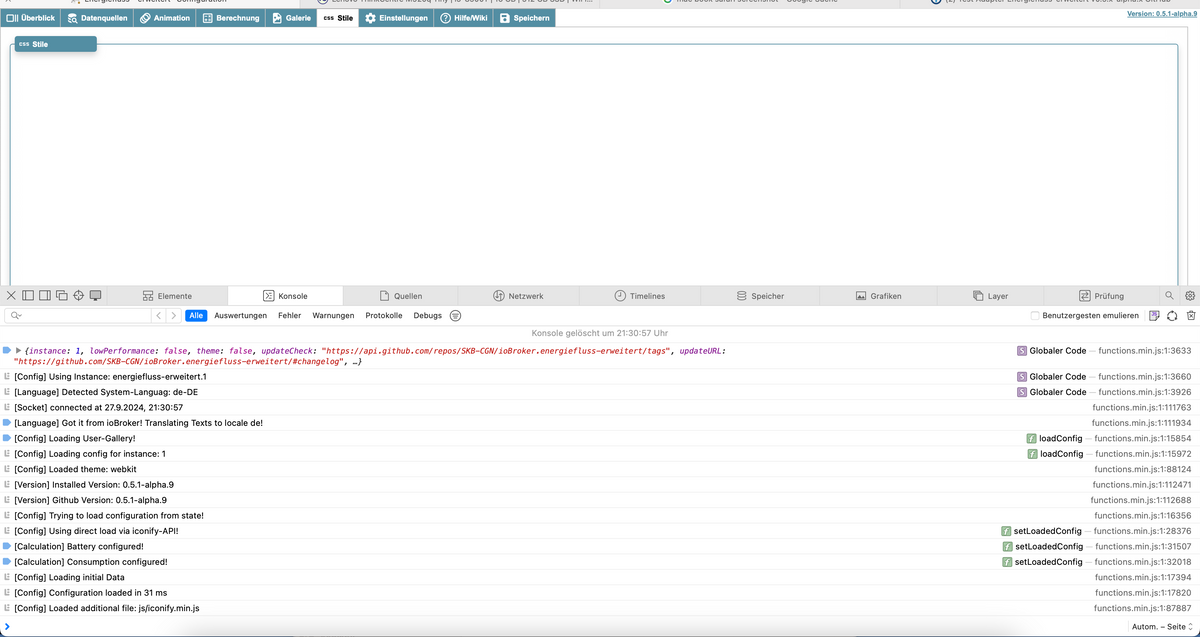Open source link functions.min.js:1:3660
Image resolution: width=1200 pixels, height=637 pixels.
[x=1145, y=377]
